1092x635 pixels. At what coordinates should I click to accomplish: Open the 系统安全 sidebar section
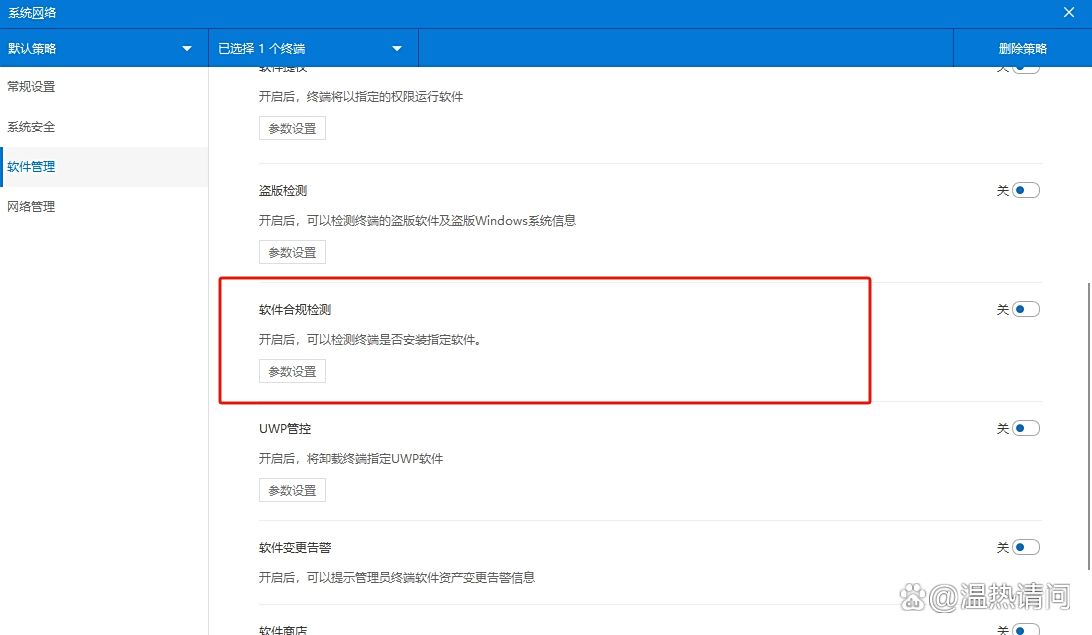pyautogui.click(x=32, y=127)
